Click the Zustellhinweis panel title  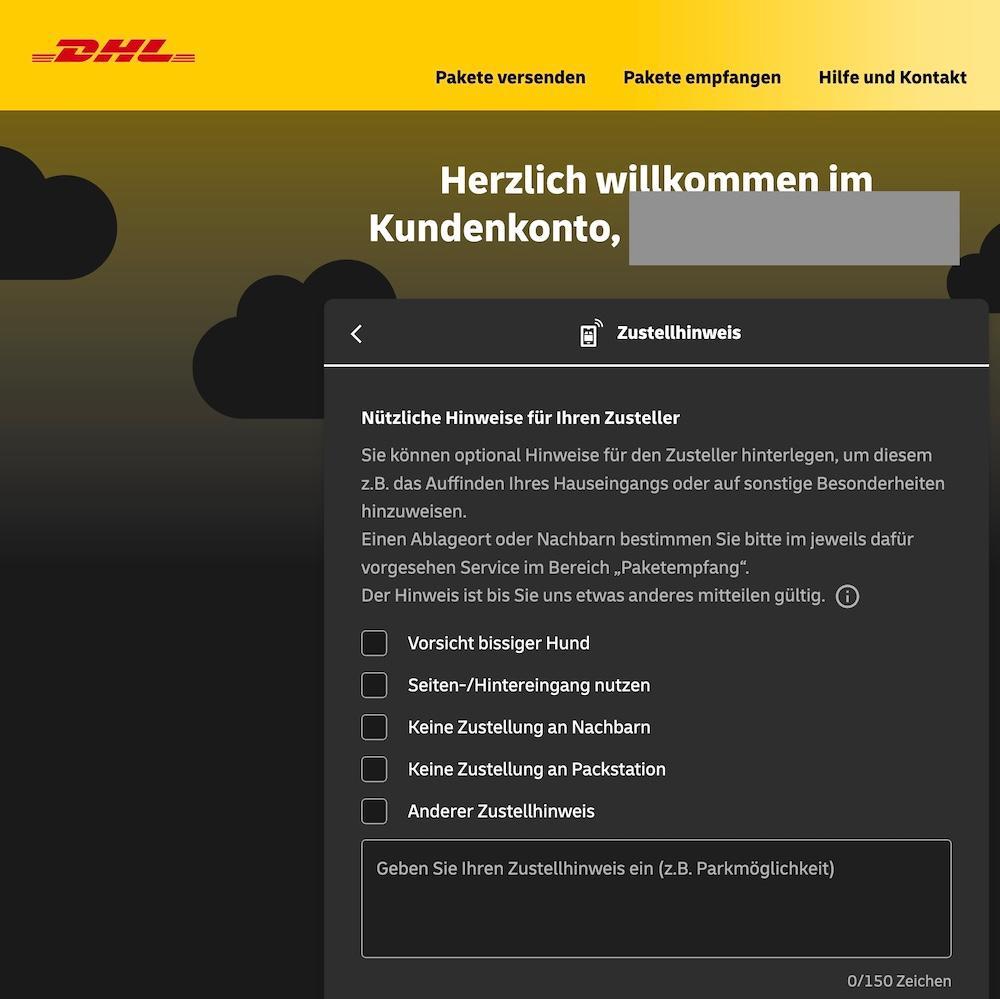point(679,332)
